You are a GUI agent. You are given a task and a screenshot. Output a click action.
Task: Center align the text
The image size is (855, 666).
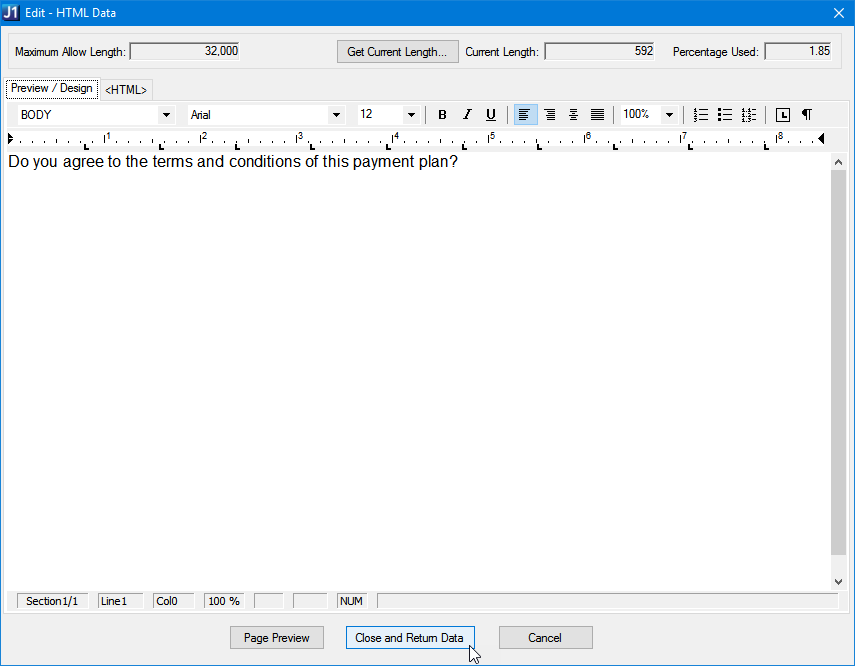[x=573, y=115]
